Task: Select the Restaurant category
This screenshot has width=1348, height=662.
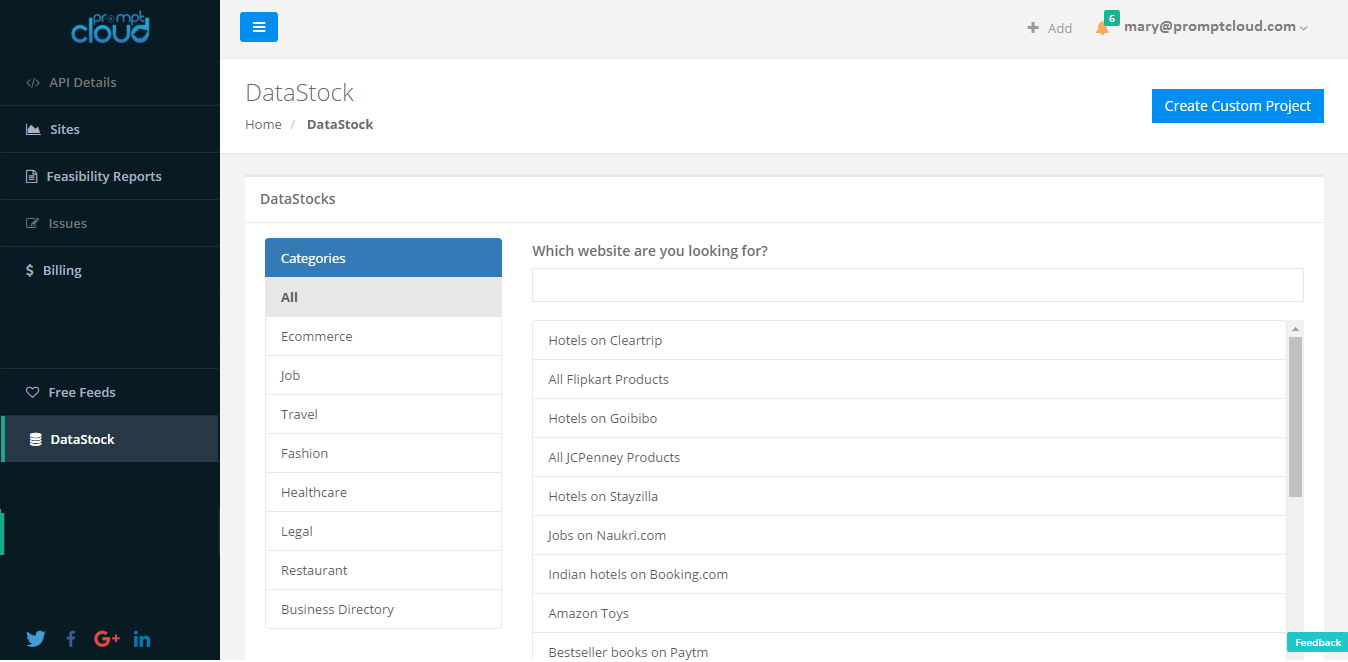Action: [383, 570]
